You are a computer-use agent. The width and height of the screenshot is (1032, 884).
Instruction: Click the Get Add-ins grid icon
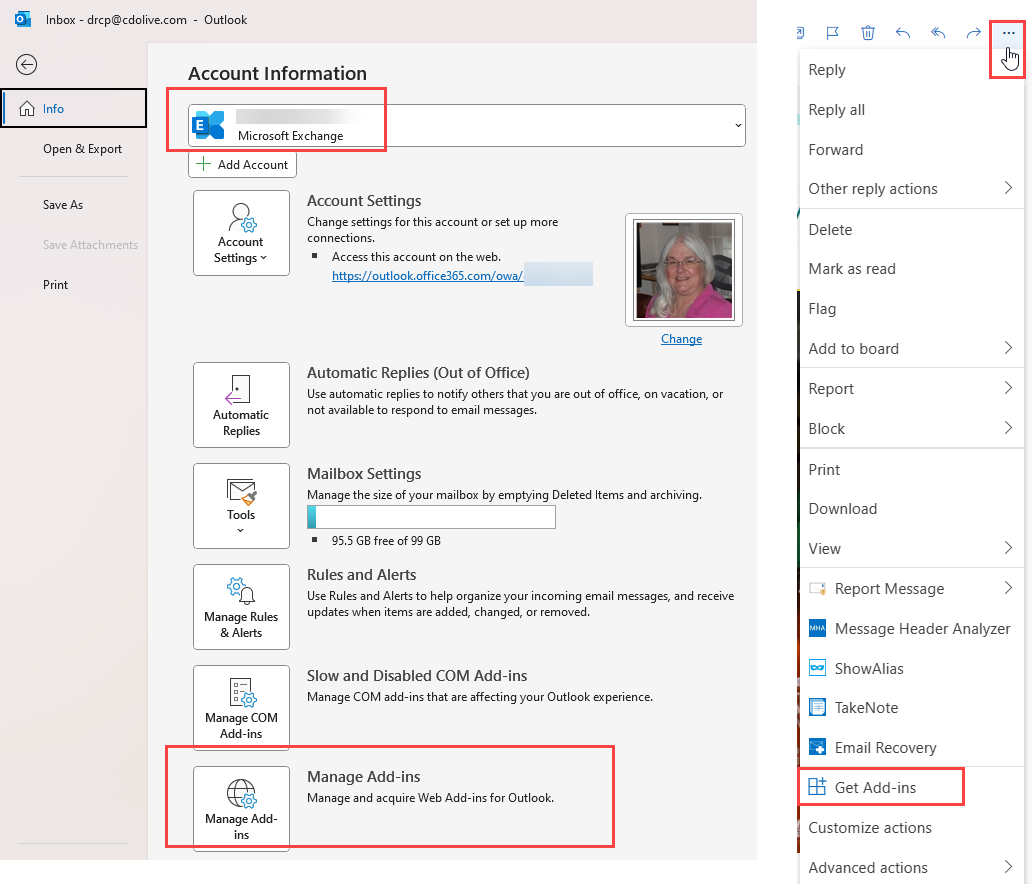[x=817, y=787]
